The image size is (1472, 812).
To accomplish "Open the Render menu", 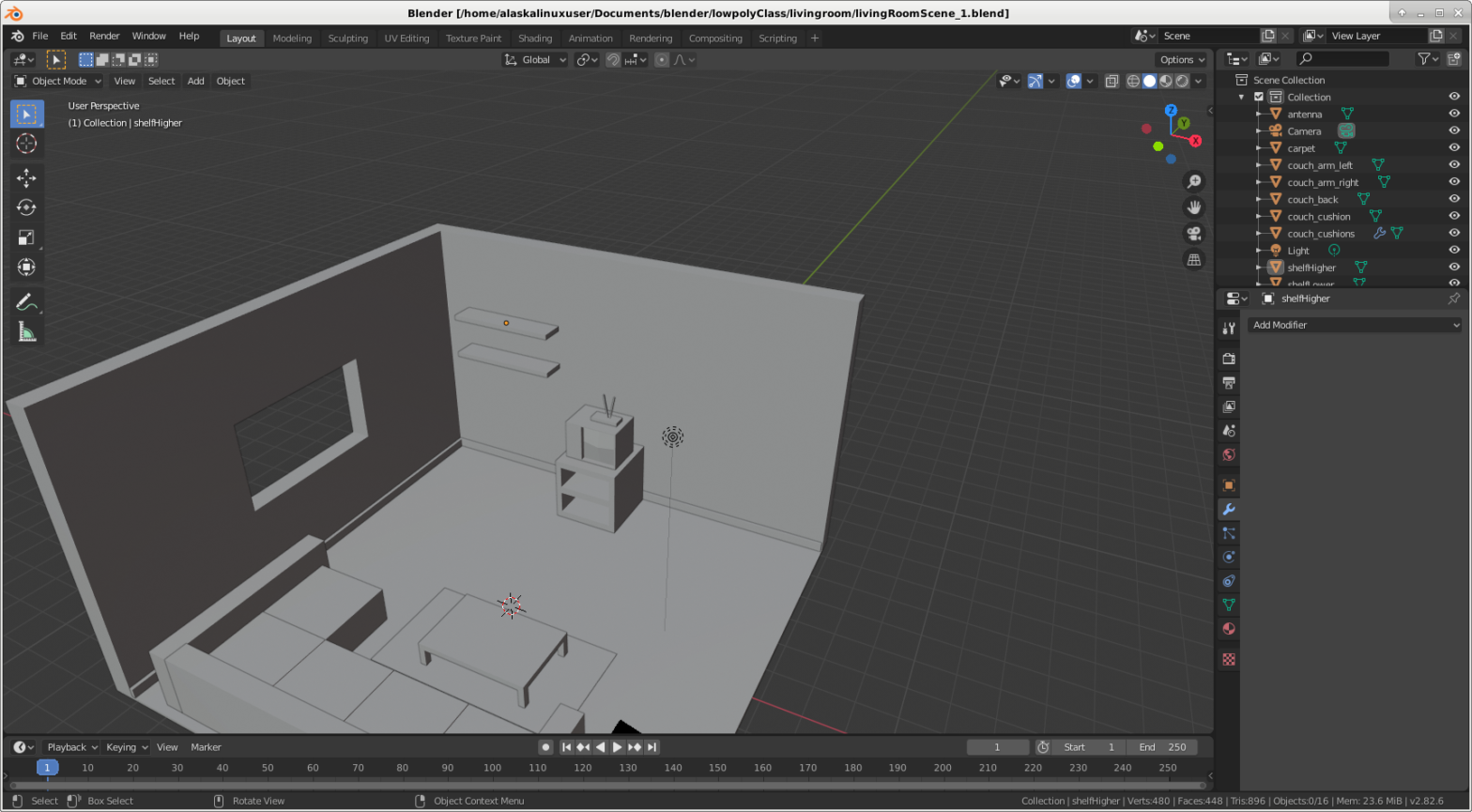I will click(x=104, y=36).
